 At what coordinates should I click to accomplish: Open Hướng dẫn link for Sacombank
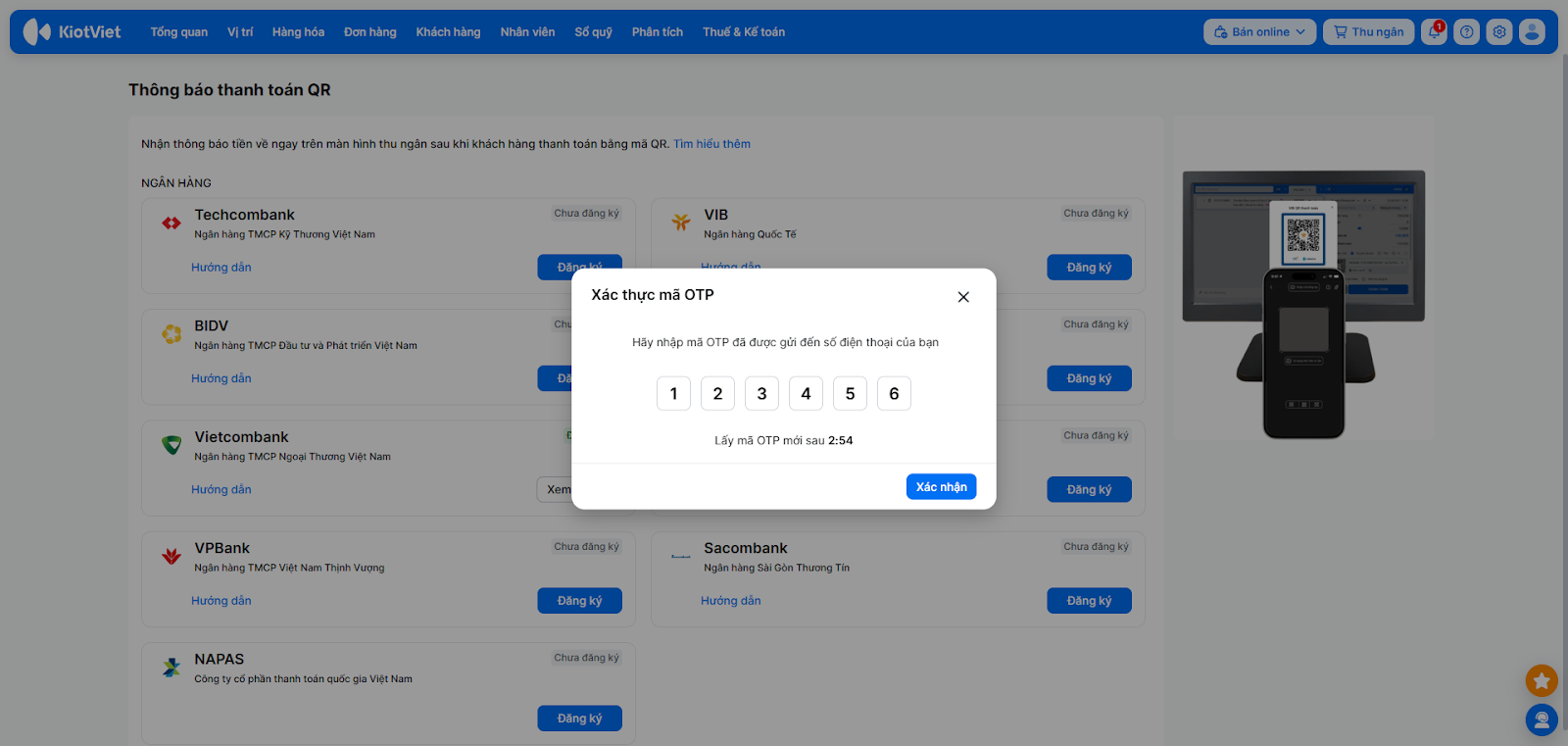click(731, 601)
